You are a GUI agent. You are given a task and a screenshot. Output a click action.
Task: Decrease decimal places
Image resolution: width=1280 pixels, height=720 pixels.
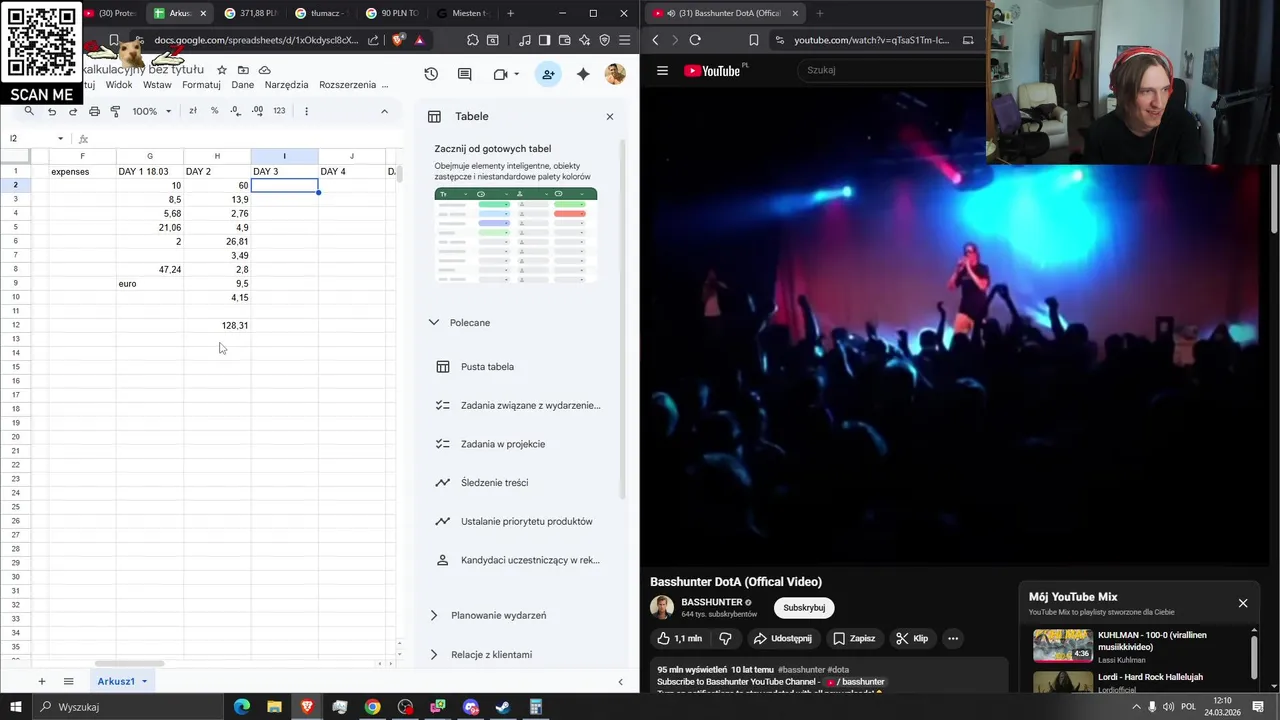[236, 111]
